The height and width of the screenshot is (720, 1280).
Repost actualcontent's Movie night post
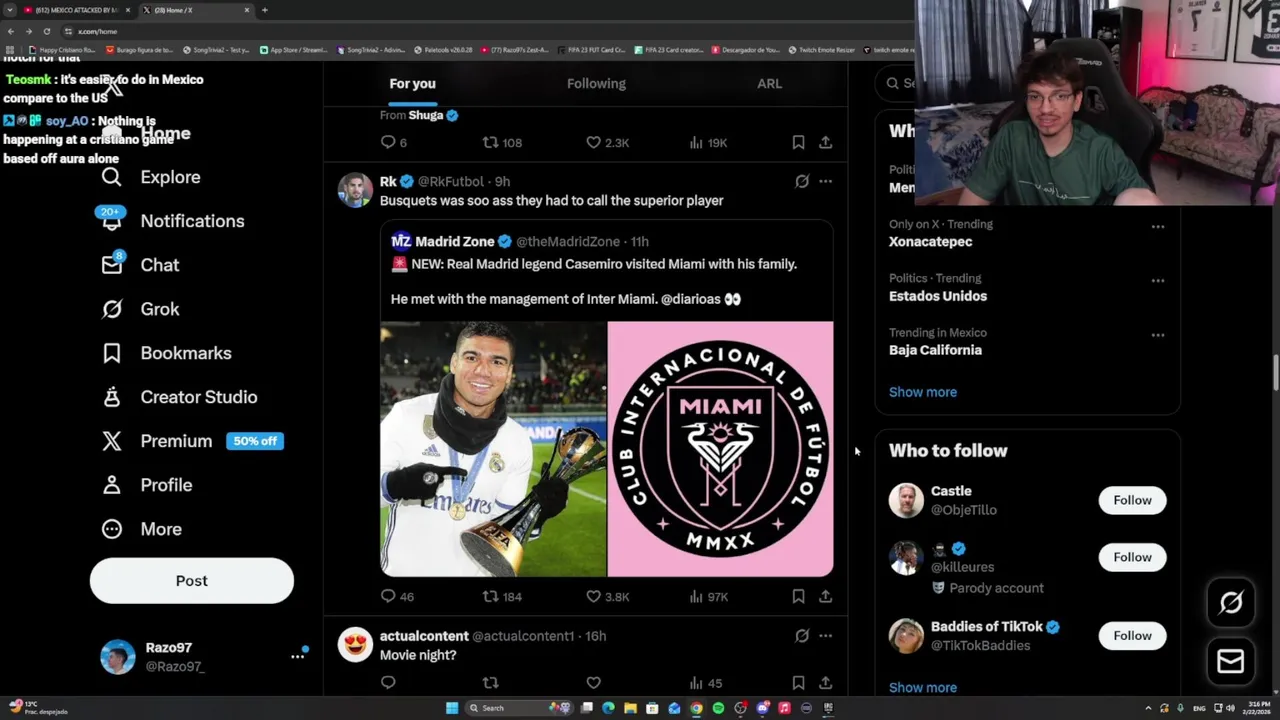(490, 683)
